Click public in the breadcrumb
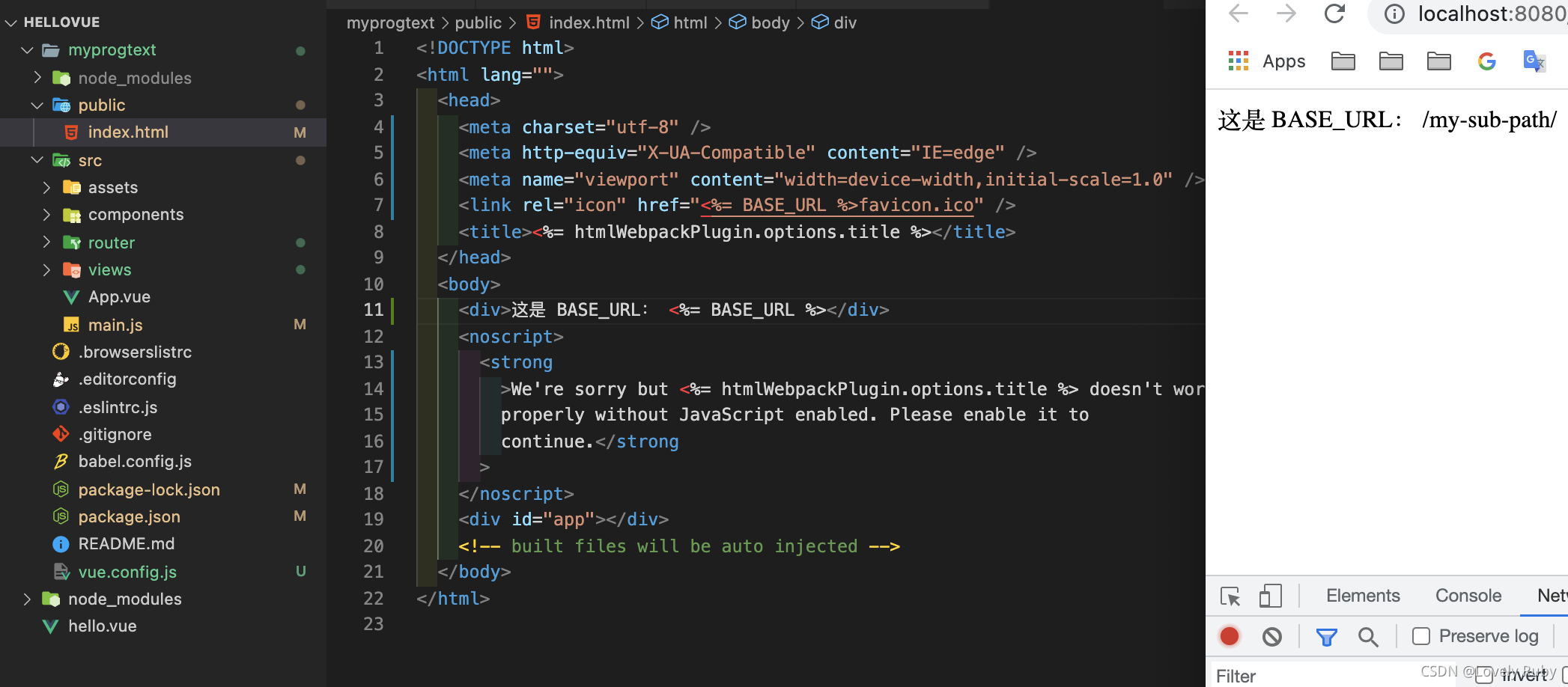 click(x=478, y=22)
